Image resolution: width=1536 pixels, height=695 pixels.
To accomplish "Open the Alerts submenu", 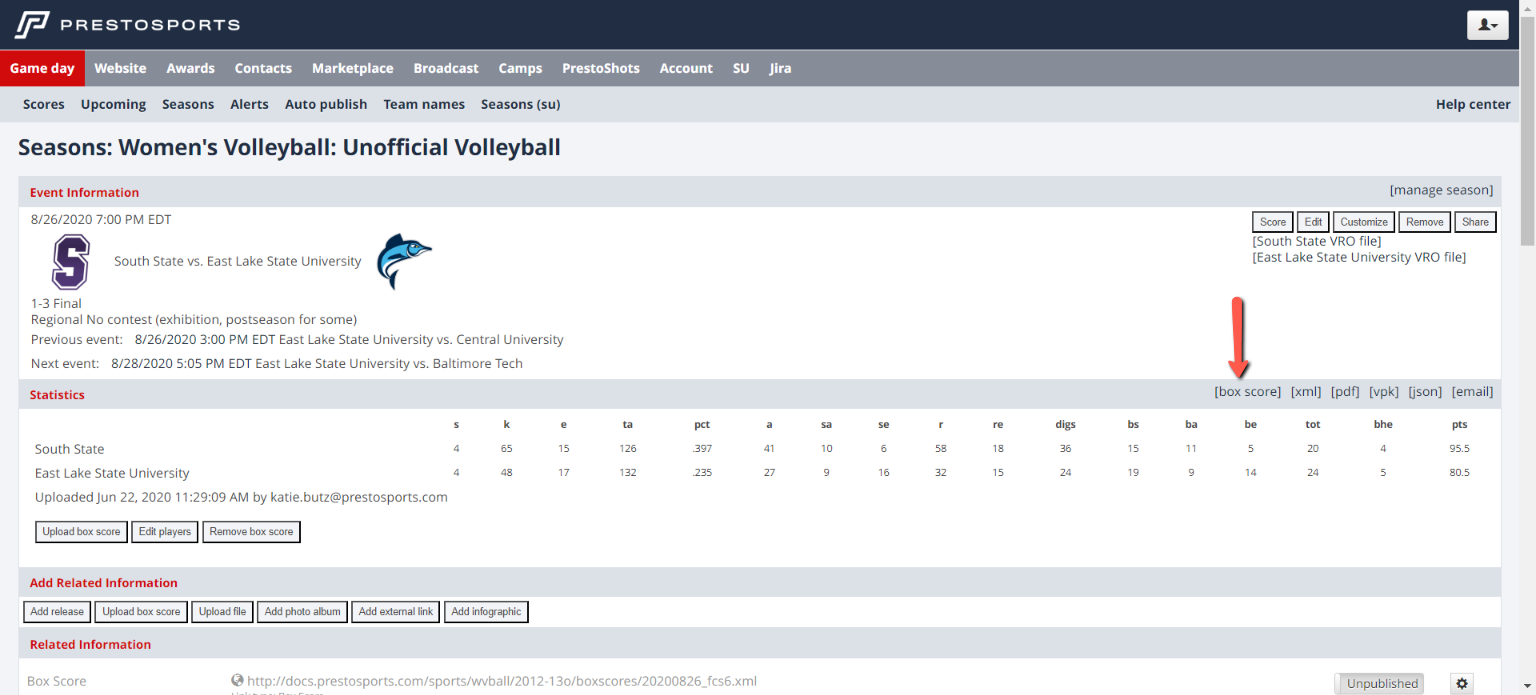I will pyautogui.click(x=249, y=104).
